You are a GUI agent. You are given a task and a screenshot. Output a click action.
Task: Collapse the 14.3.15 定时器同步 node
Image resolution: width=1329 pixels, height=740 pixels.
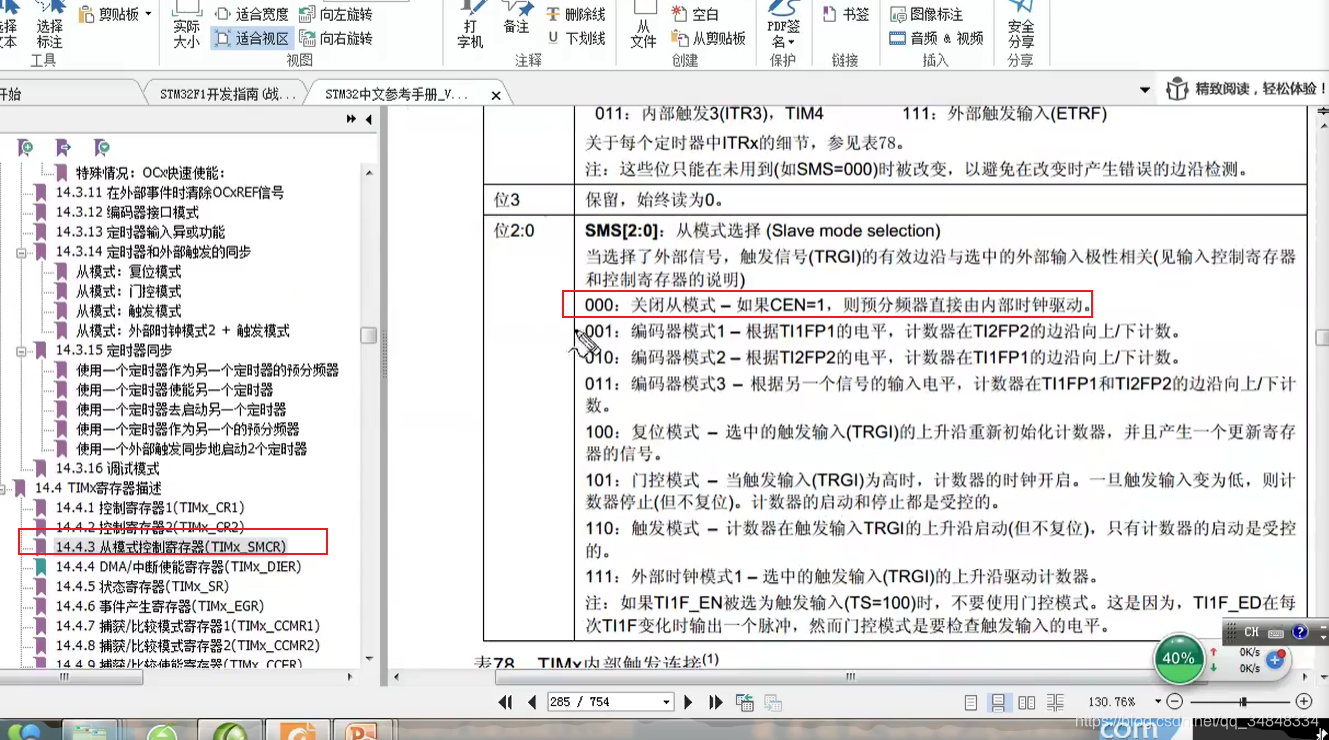click(21, 351)
